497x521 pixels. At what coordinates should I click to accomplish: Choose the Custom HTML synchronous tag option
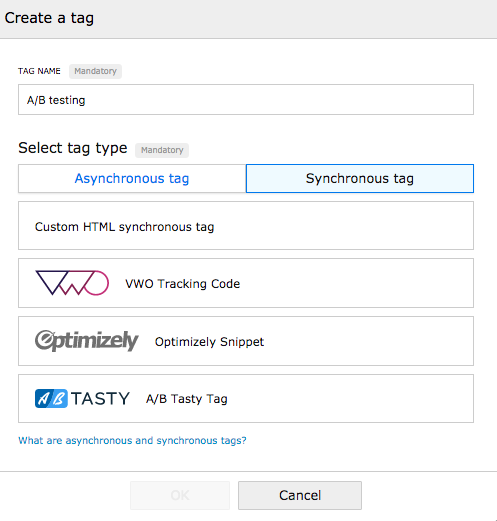click(x=246, y=226)
